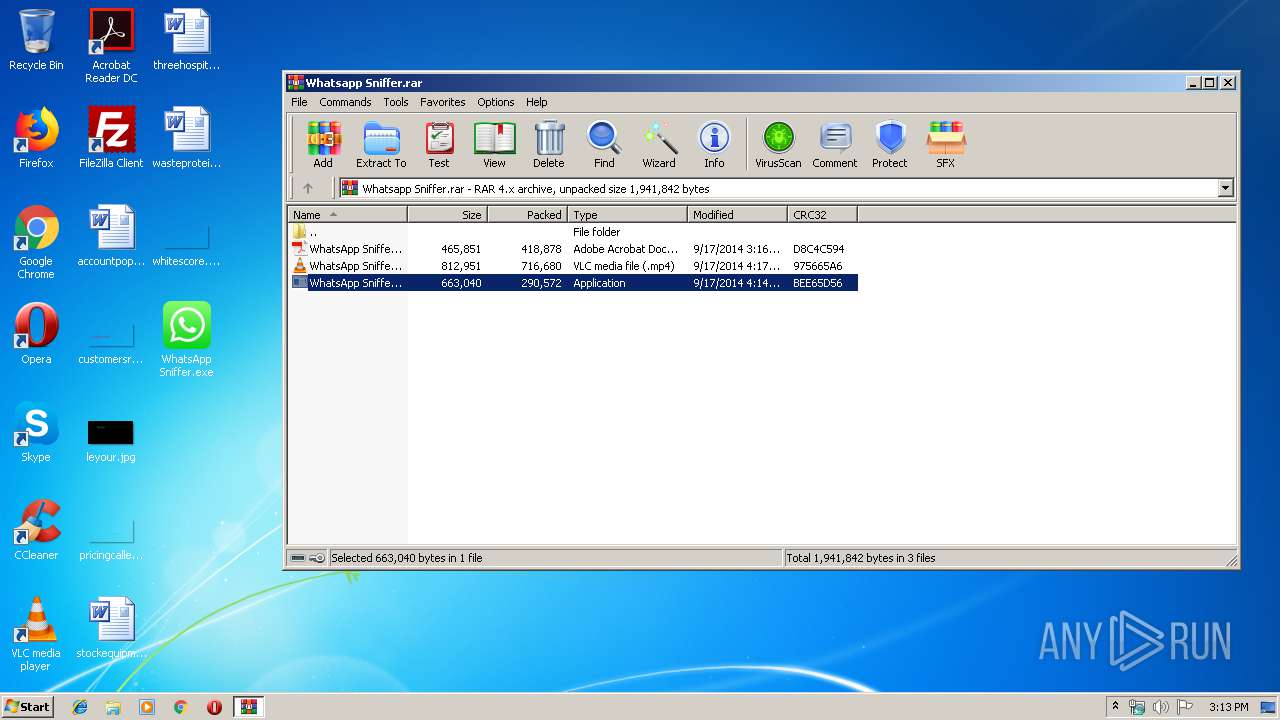Select the leyour.jpg desktop file
This screenshot has width=1280, height=720.
pyautogui.click(x=111, y=440)
